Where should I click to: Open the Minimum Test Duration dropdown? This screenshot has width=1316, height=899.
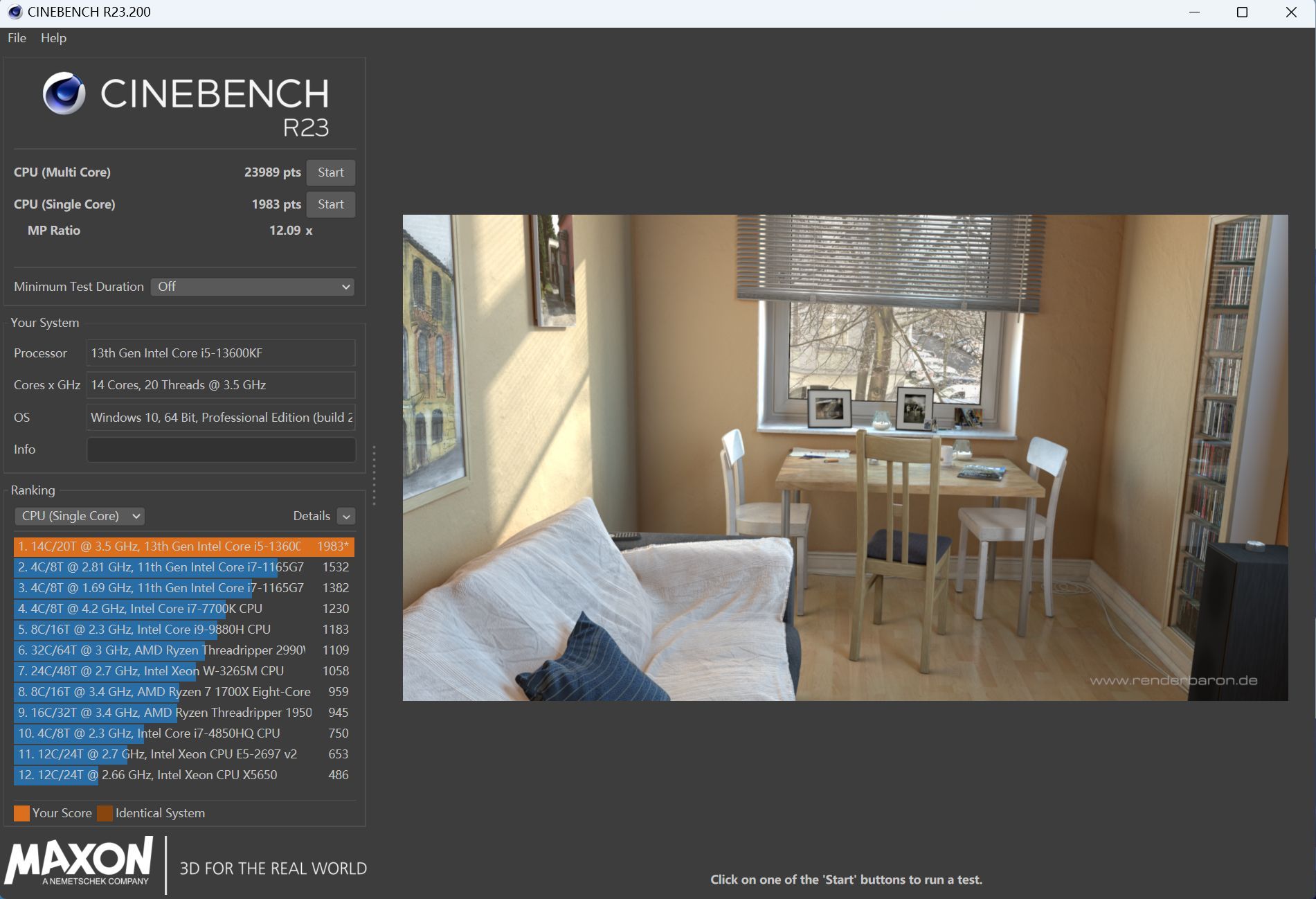252,287
